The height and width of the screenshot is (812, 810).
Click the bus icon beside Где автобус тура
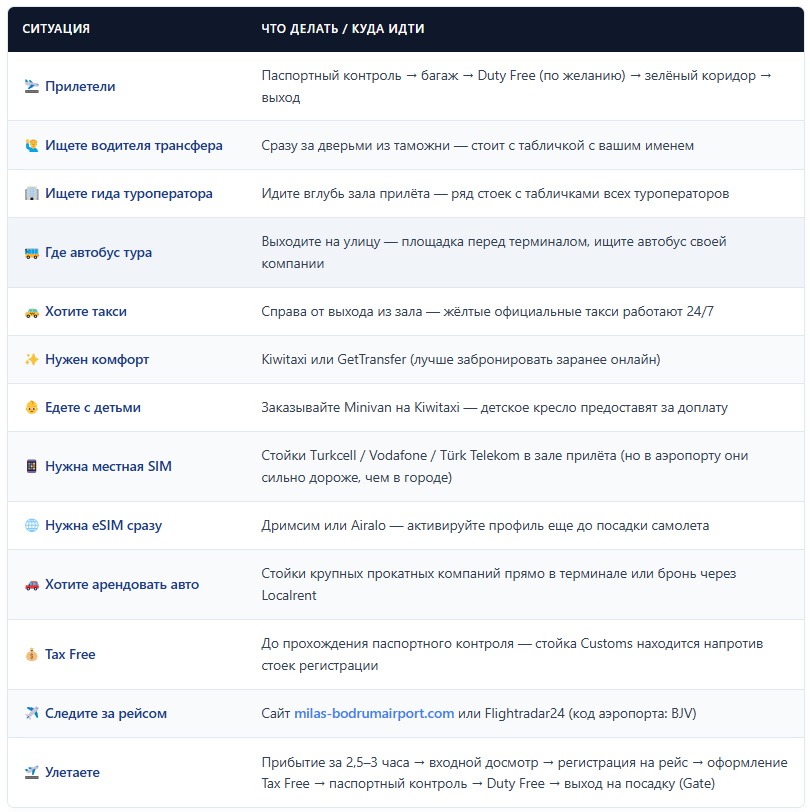(x=32, y=253)
